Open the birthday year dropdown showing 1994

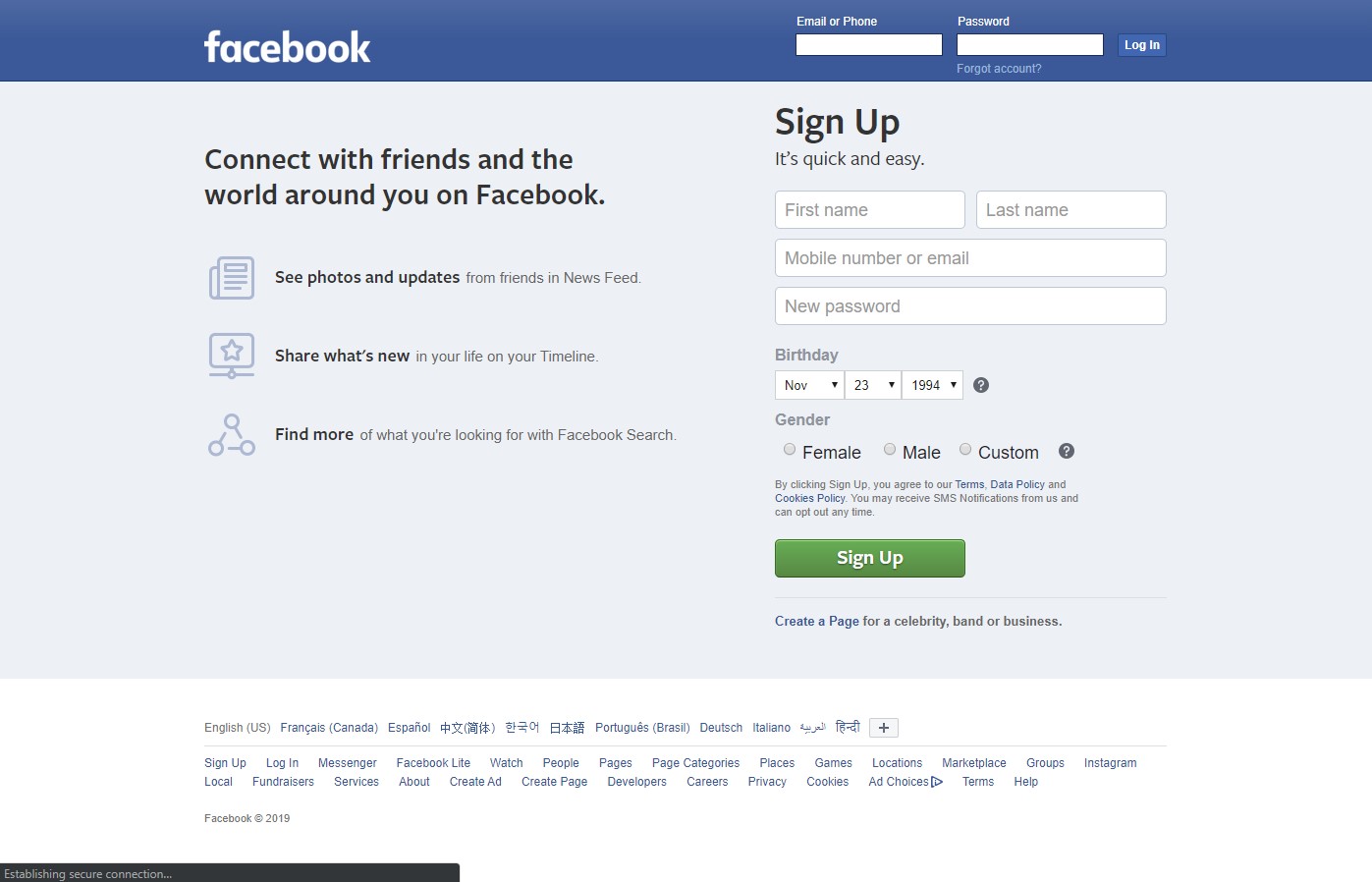coord(933,385)
